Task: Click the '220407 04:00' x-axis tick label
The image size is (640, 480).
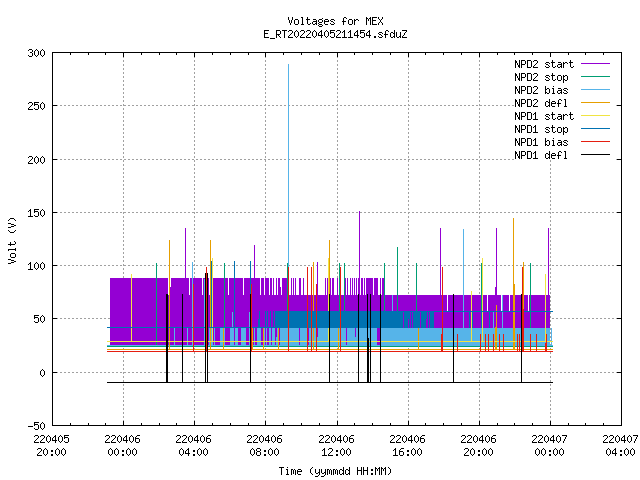Action: coord(620,446)
